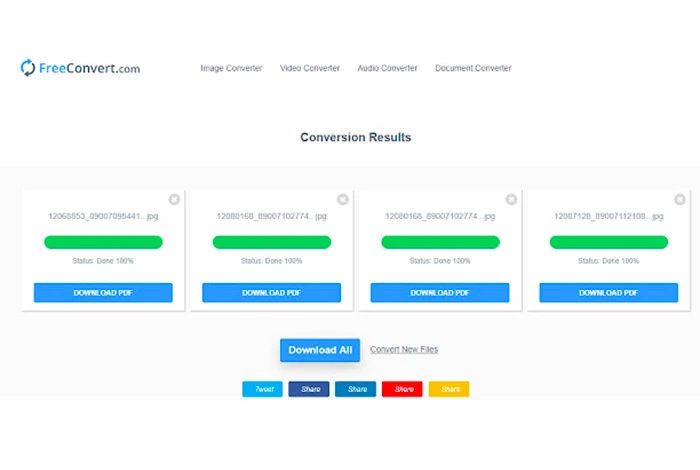Remove the 12068853_89007095441 file card
Viewport: 700px width, 470px height.
(174, 199)
